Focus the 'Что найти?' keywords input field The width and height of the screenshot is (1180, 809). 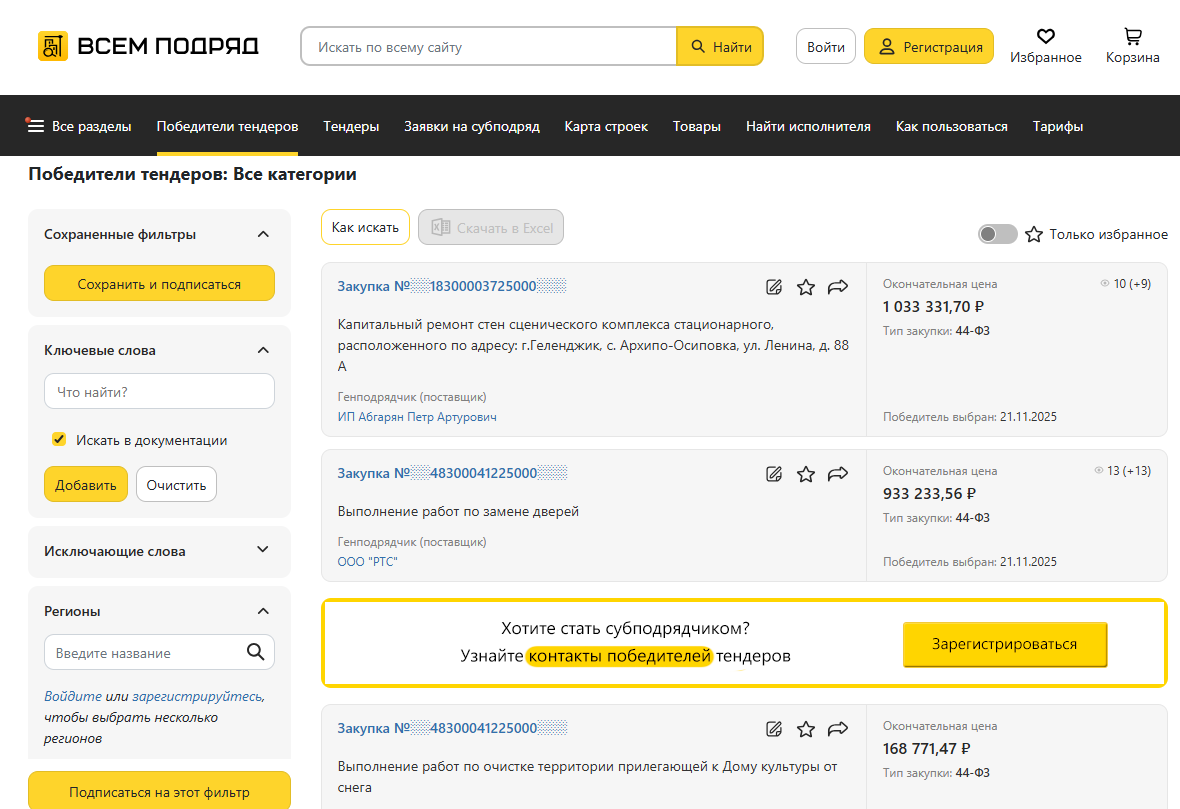pos(159,392)
